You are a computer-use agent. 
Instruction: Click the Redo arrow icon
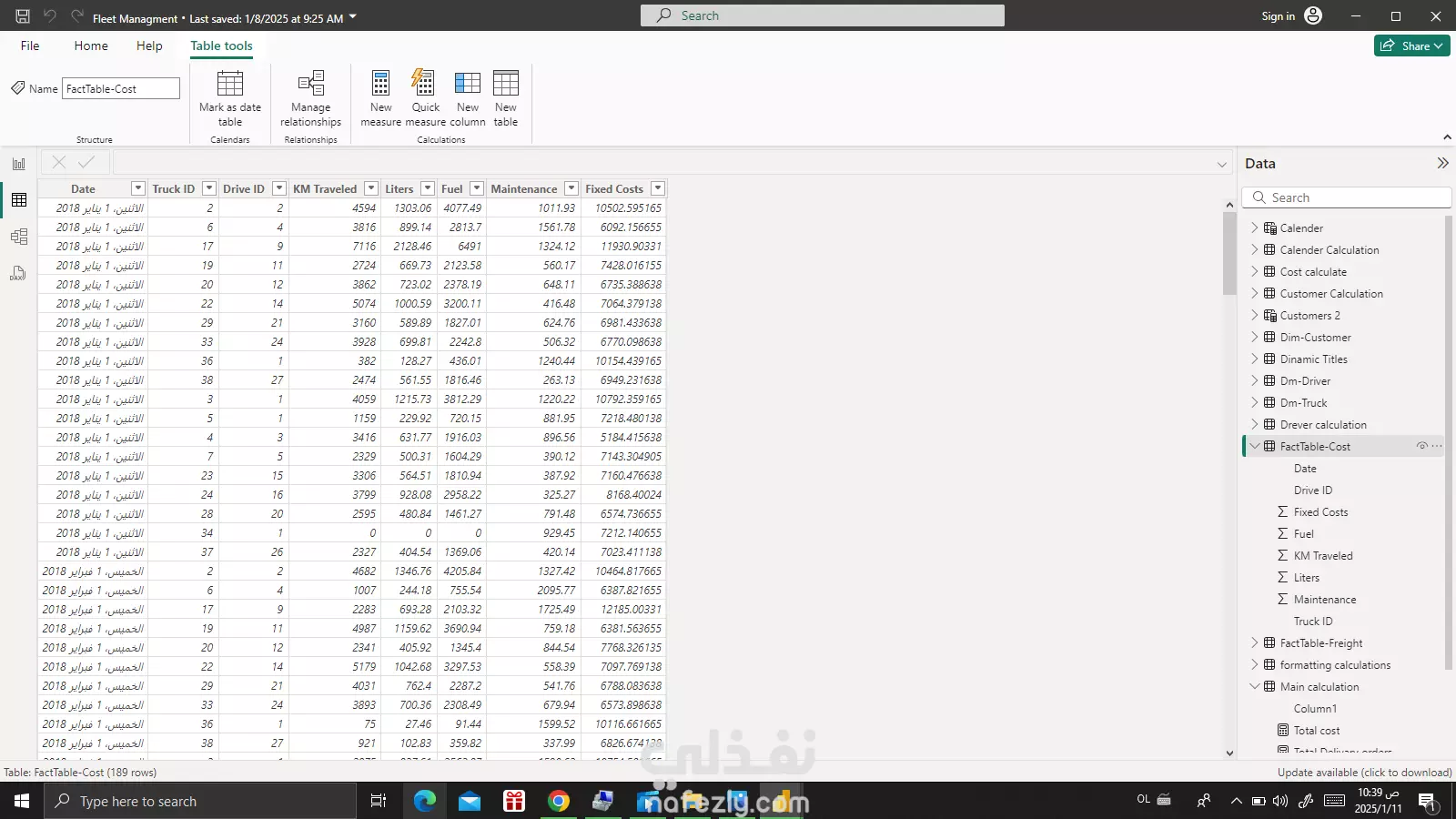[x=77, y=16]
